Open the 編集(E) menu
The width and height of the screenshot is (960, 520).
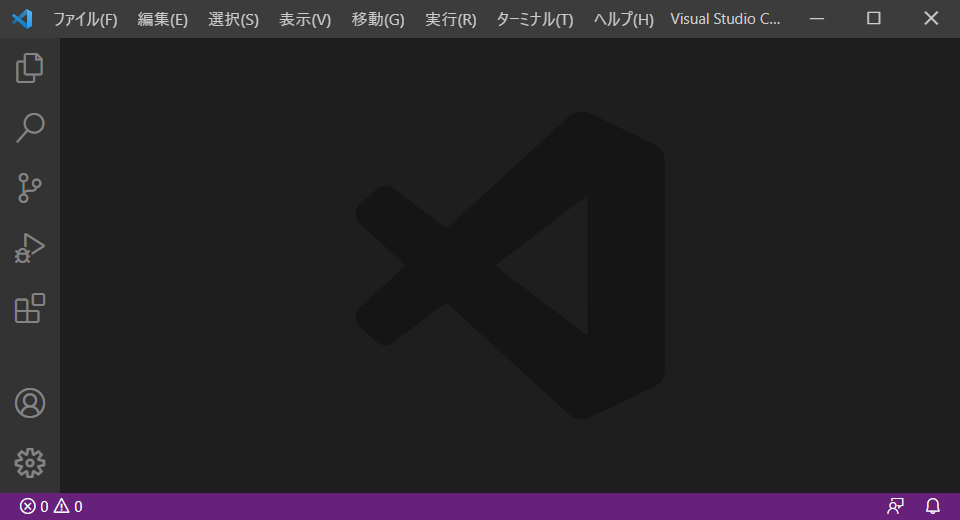(x=162, y=19)
